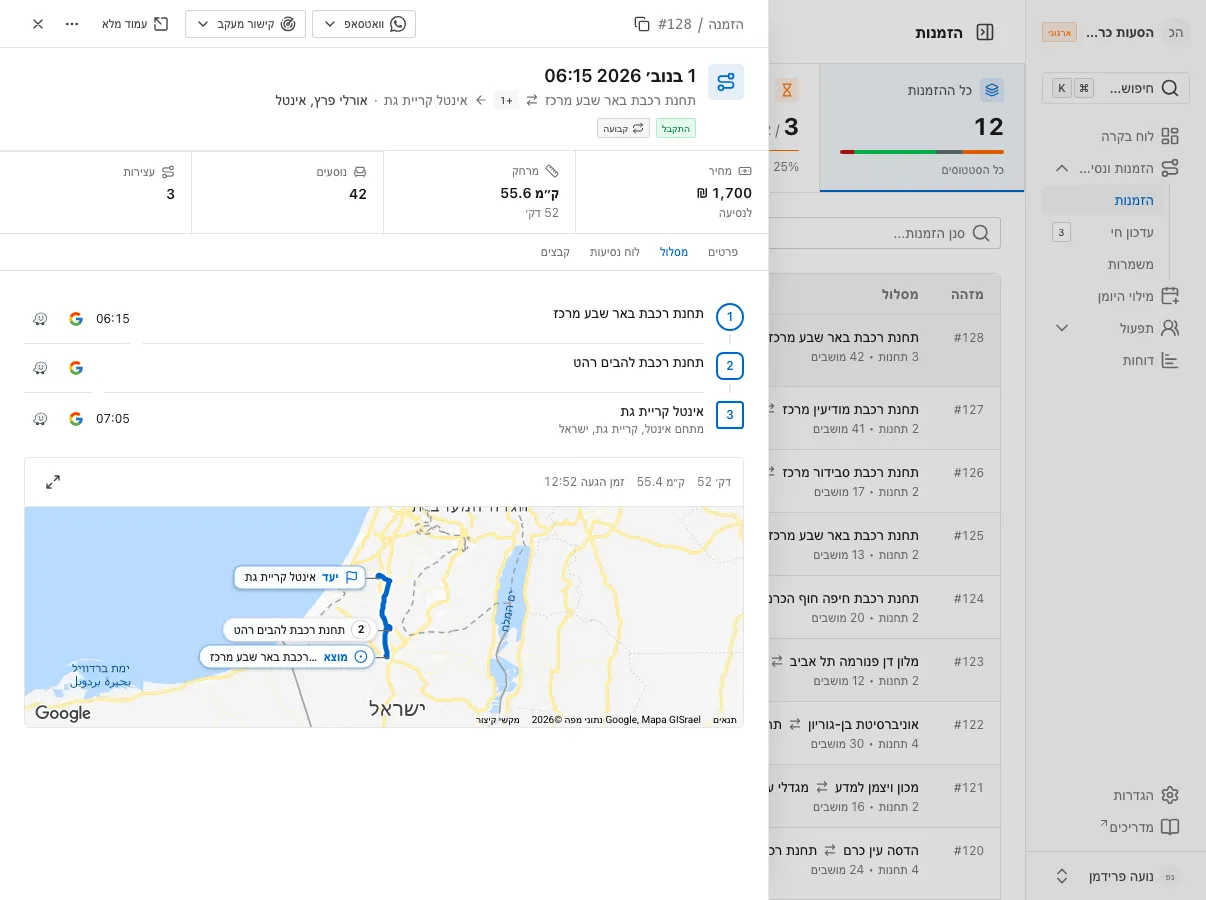
Task: Switch to the פרטים tab
Action: click(723, 252)
